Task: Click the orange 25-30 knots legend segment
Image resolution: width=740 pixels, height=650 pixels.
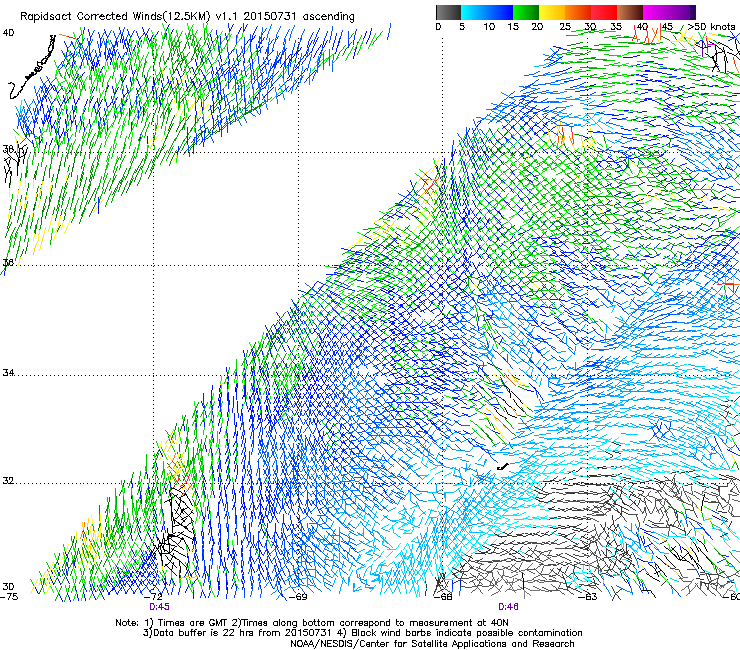Action: click(x=578, y=12)
